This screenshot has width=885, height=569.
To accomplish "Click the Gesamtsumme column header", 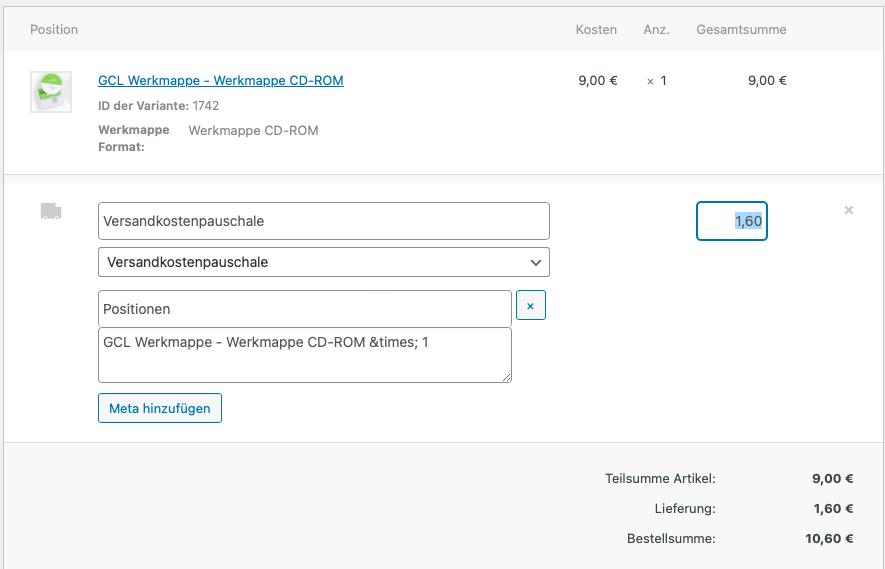I will click(741, 30).
